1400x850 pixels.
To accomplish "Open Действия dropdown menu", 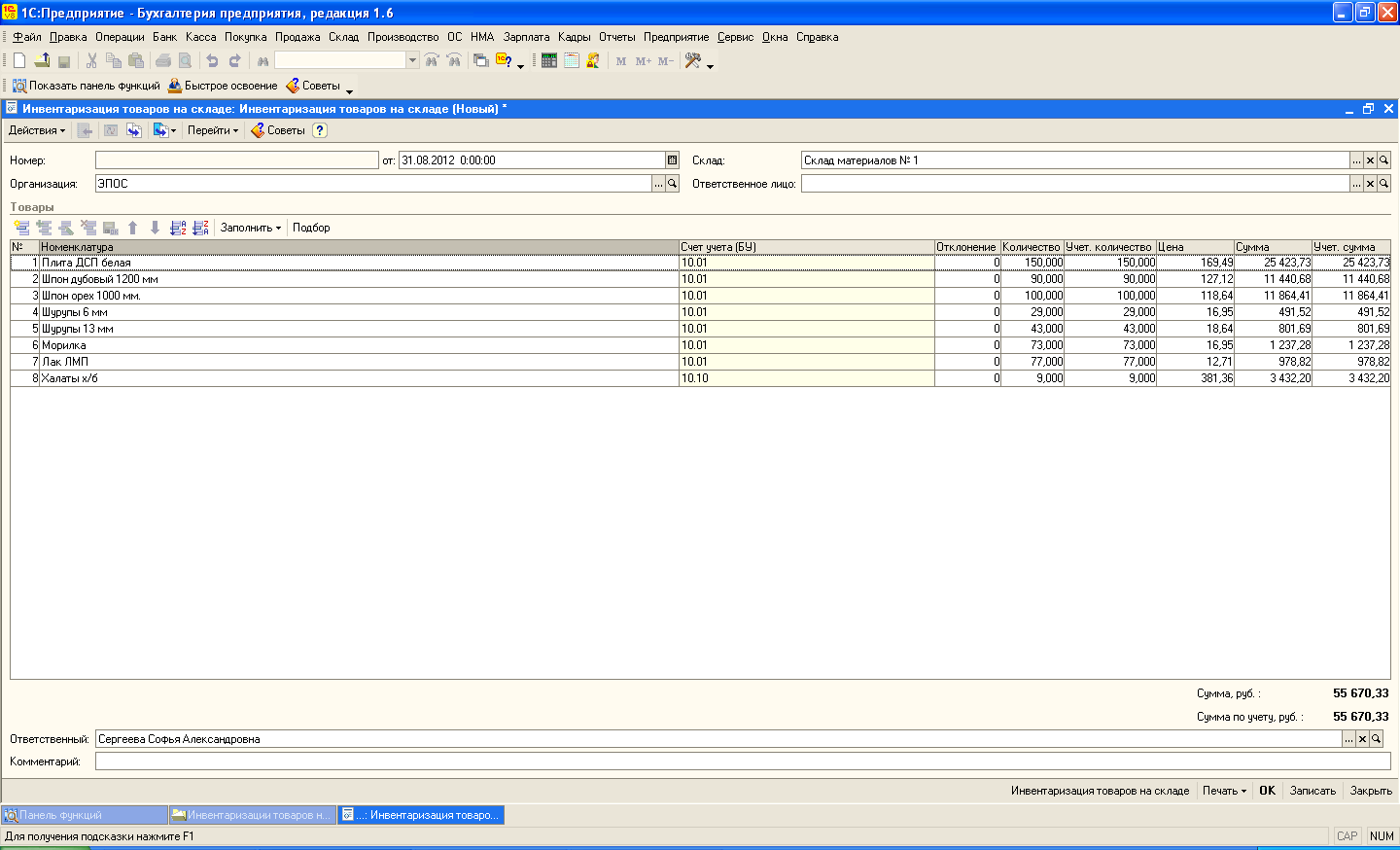I will click(37, 130).
